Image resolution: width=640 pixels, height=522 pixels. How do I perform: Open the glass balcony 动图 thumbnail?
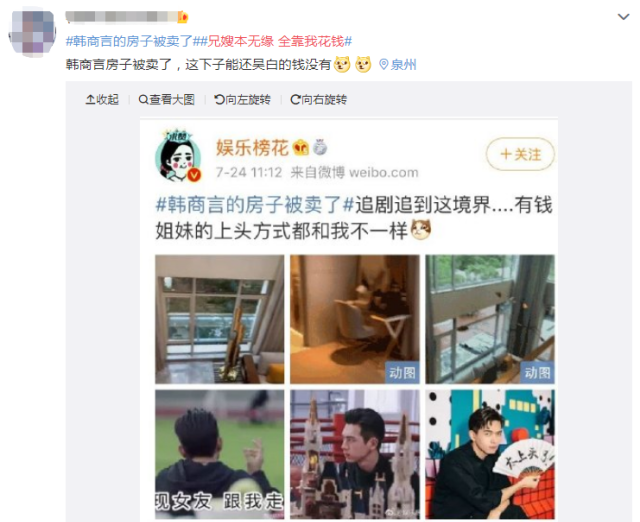point(490,319)
